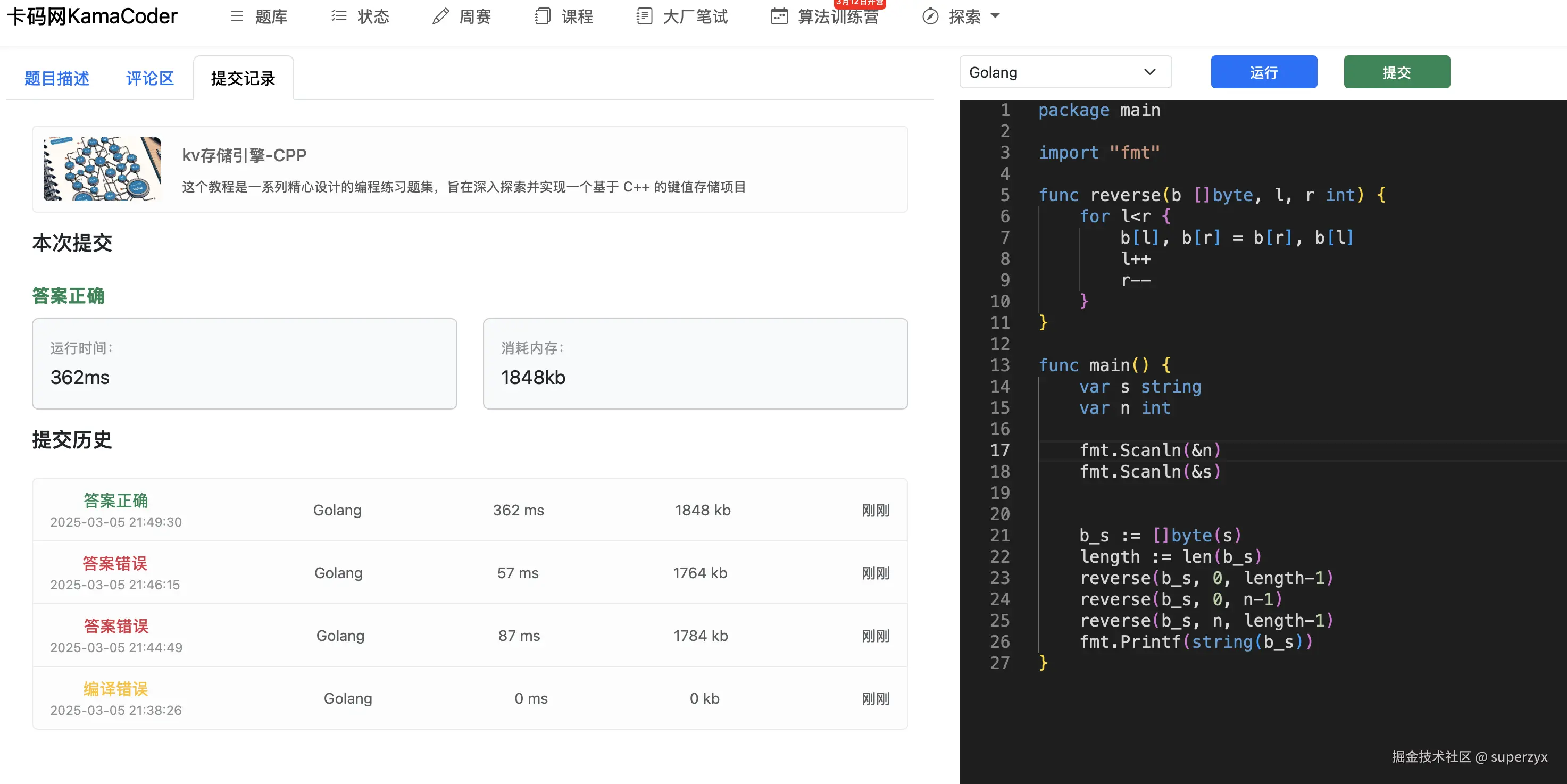The height and width of the screenshot is (784, 1567).
Task: Click the 消耗内存 1848kb card
Action: click(695, 364)
